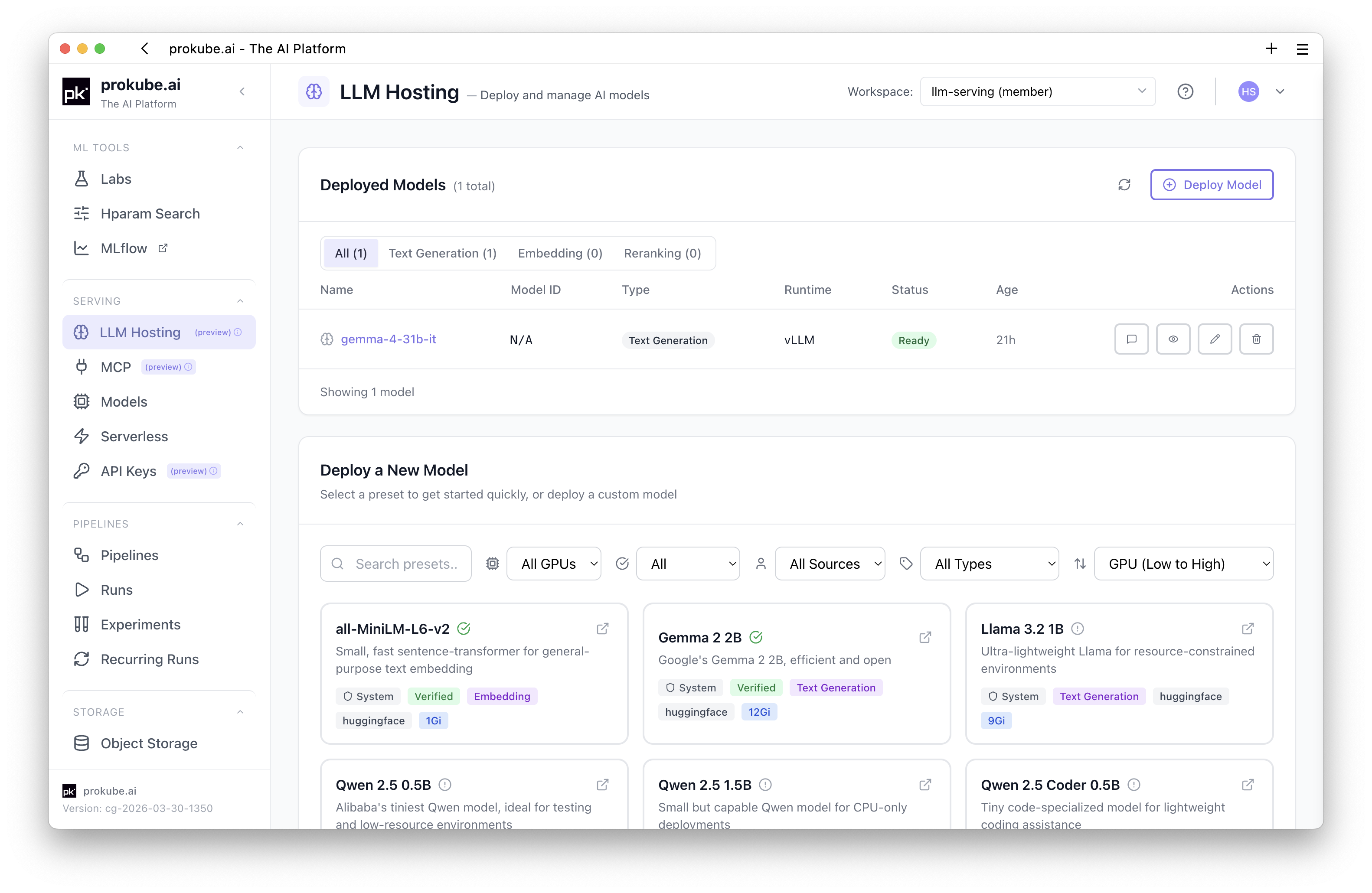The height and width of the screenshot is (893, 1372).
Task: Switch to Text Generation (1) tab
Action: (442, 254)
